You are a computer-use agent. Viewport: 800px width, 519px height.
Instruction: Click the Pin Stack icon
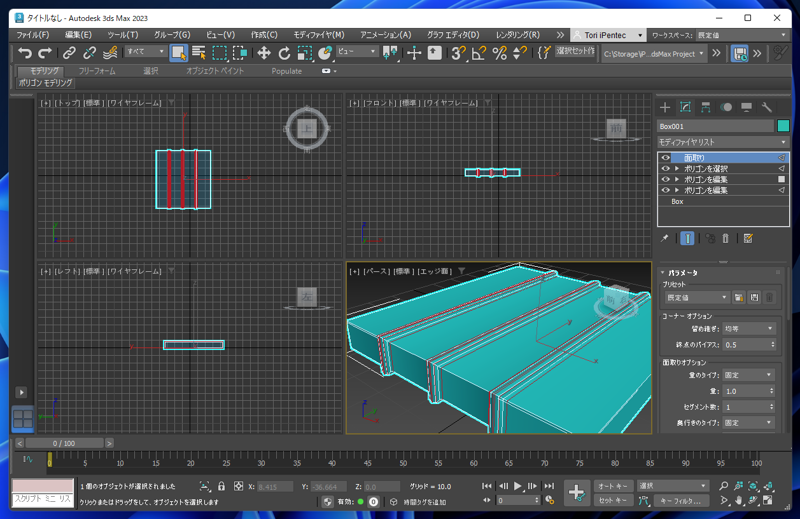[x=664, y=238]
